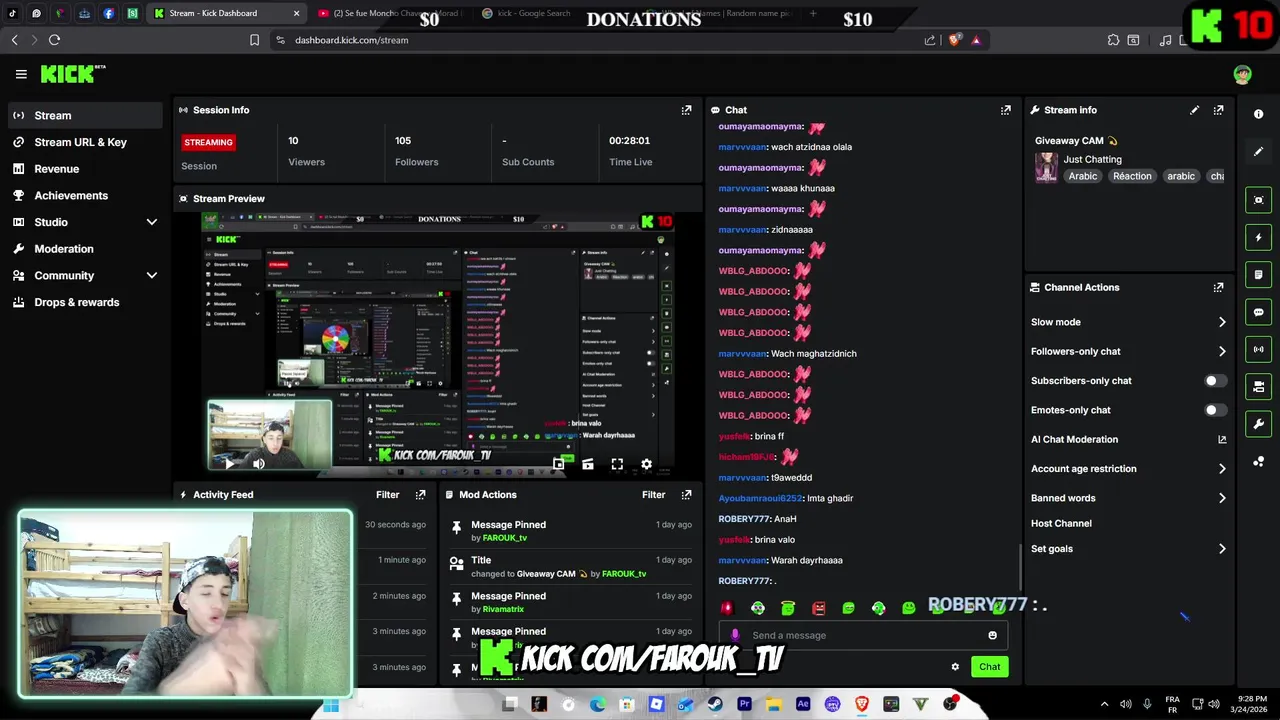
Task: Open the Mod Actions Filter
Action: point(653,494)
